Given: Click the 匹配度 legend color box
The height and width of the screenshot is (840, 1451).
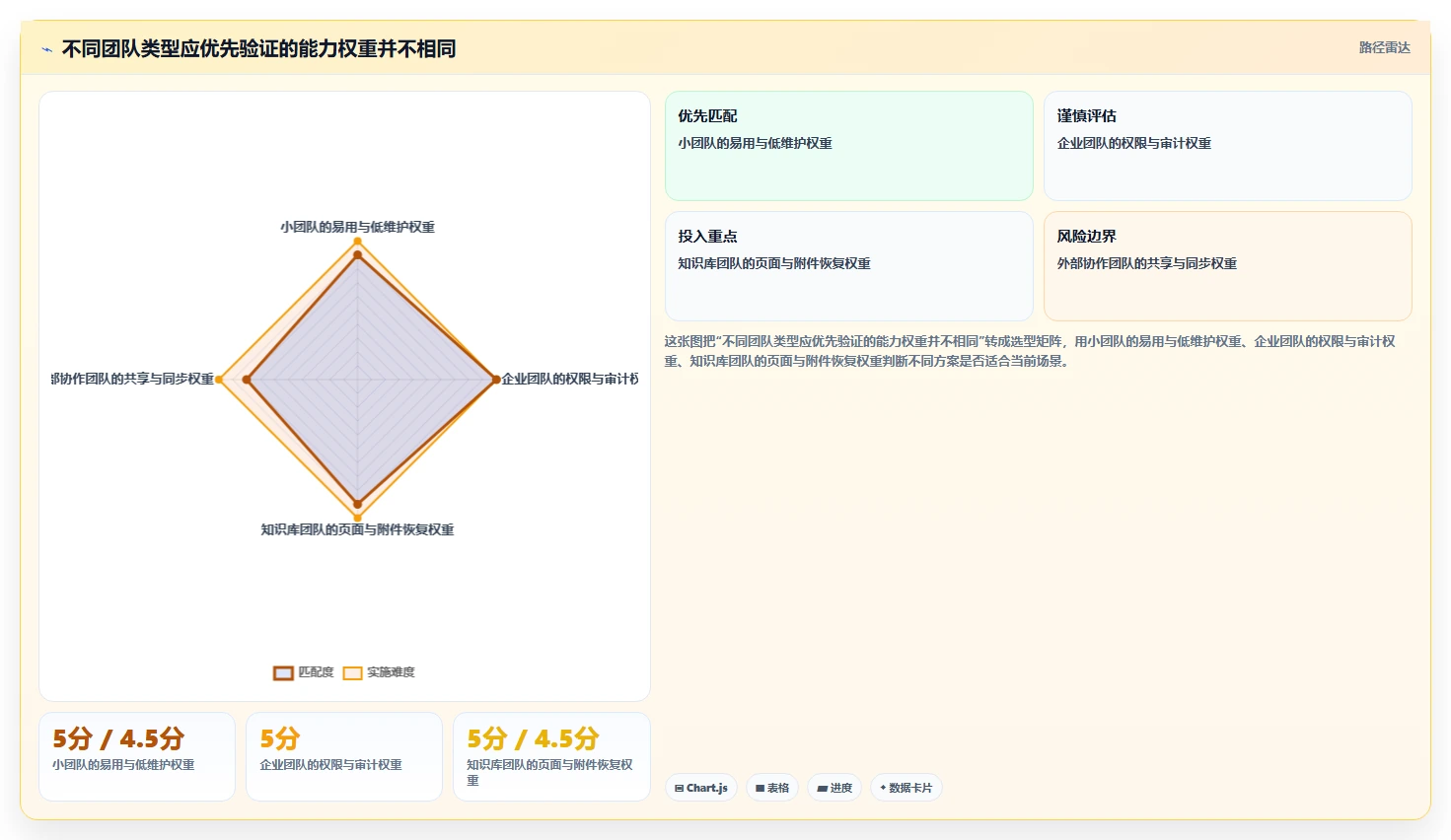Looking at the screenshot, I should (x=283, y=673).
